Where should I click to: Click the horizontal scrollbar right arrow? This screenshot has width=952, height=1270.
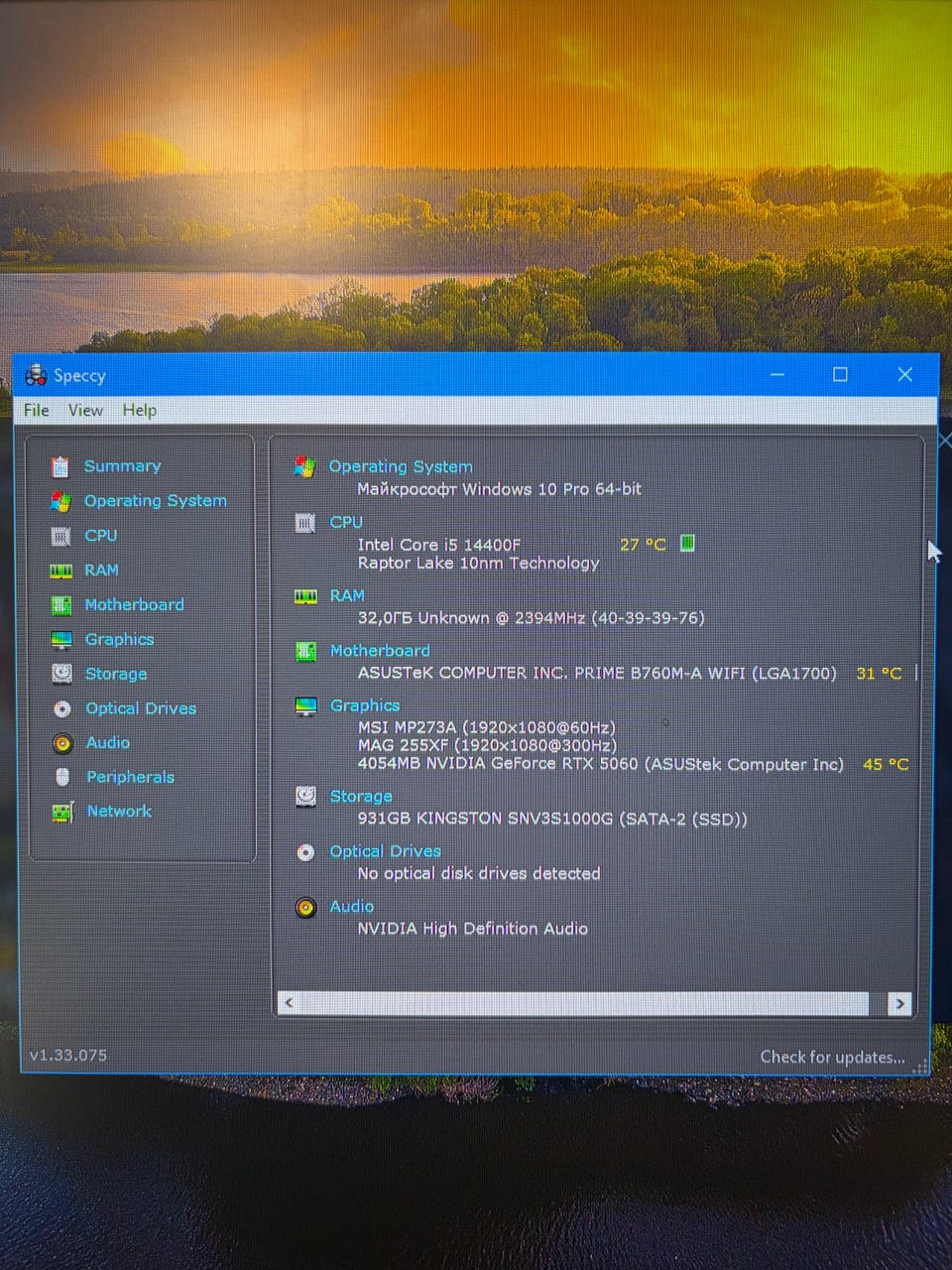coord(899,1004)
